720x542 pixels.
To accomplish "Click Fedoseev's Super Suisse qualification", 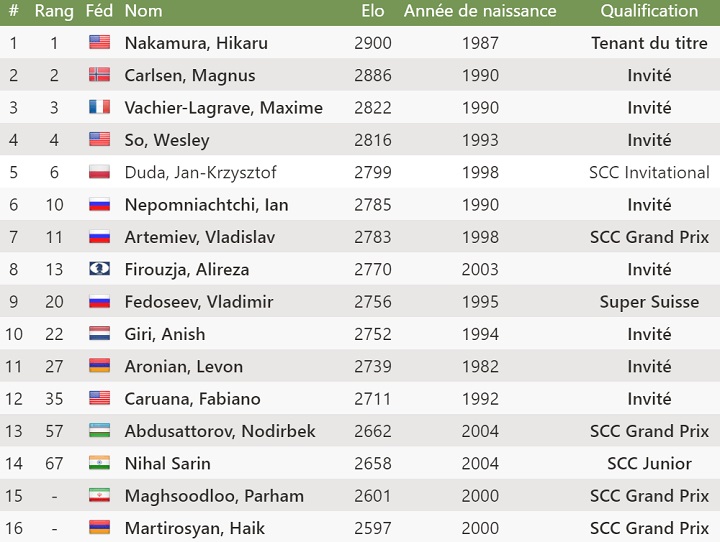I will click(649, 302).
